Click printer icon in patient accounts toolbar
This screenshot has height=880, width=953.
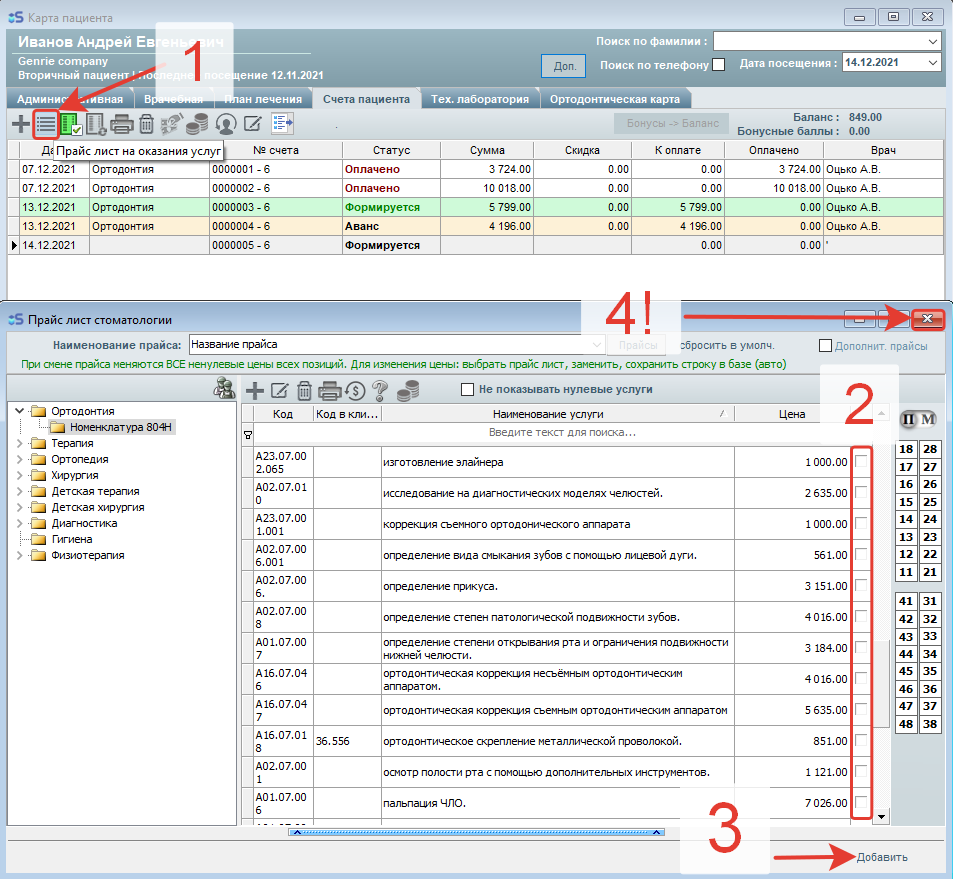(x=122, y=124)
